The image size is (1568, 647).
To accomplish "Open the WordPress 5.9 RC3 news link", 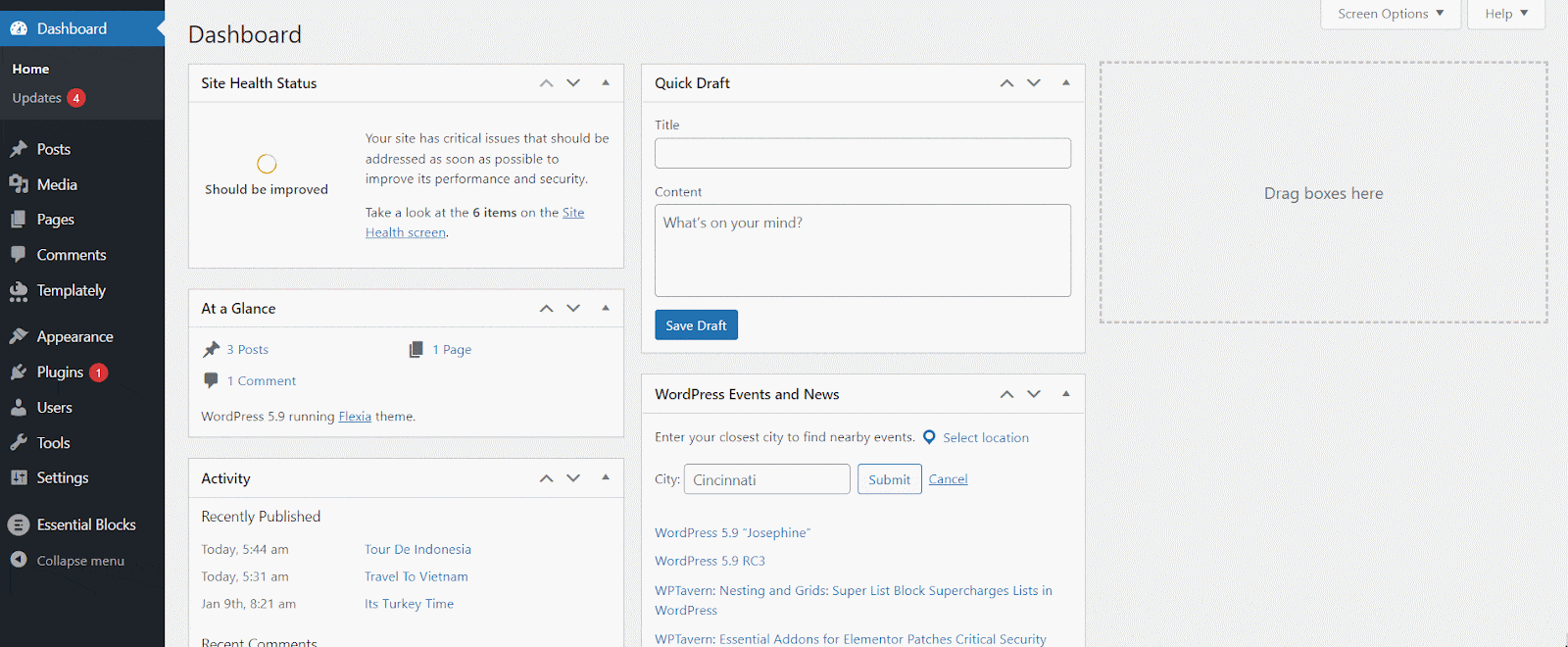I will tap(710, 561).
